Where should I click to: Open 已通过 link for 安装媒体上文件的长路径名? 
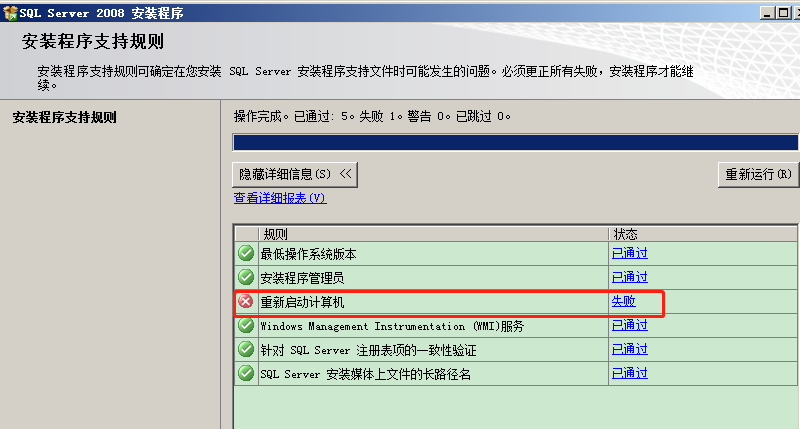pos(630,373)
